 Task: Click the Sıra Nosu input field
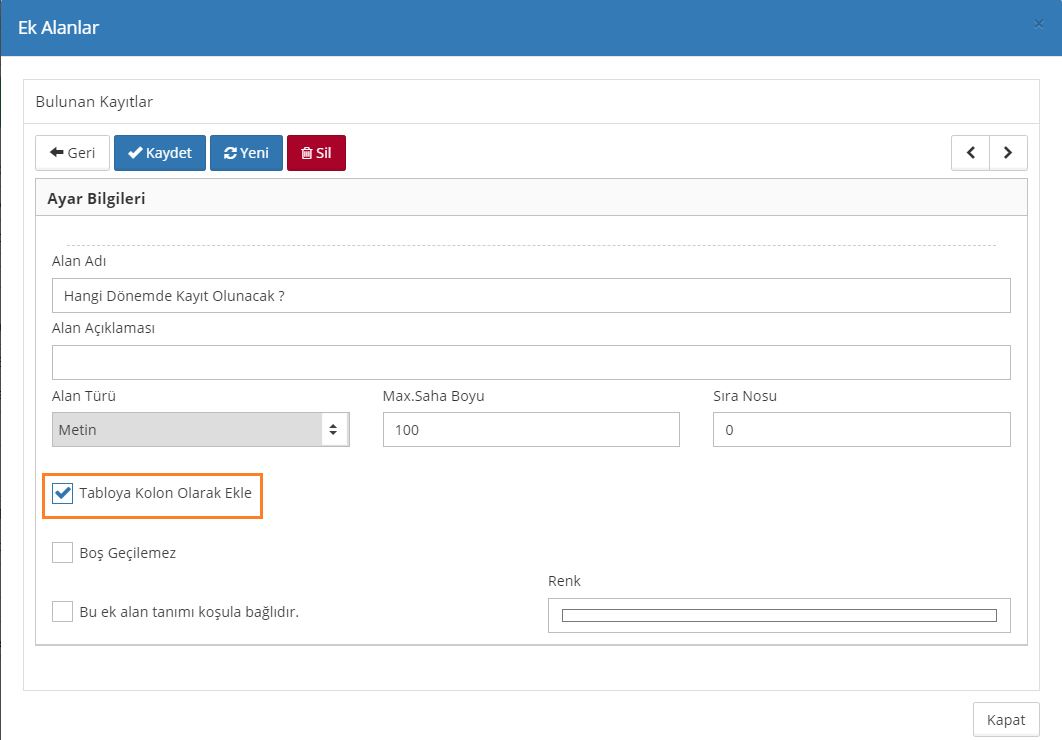(861, 430)
